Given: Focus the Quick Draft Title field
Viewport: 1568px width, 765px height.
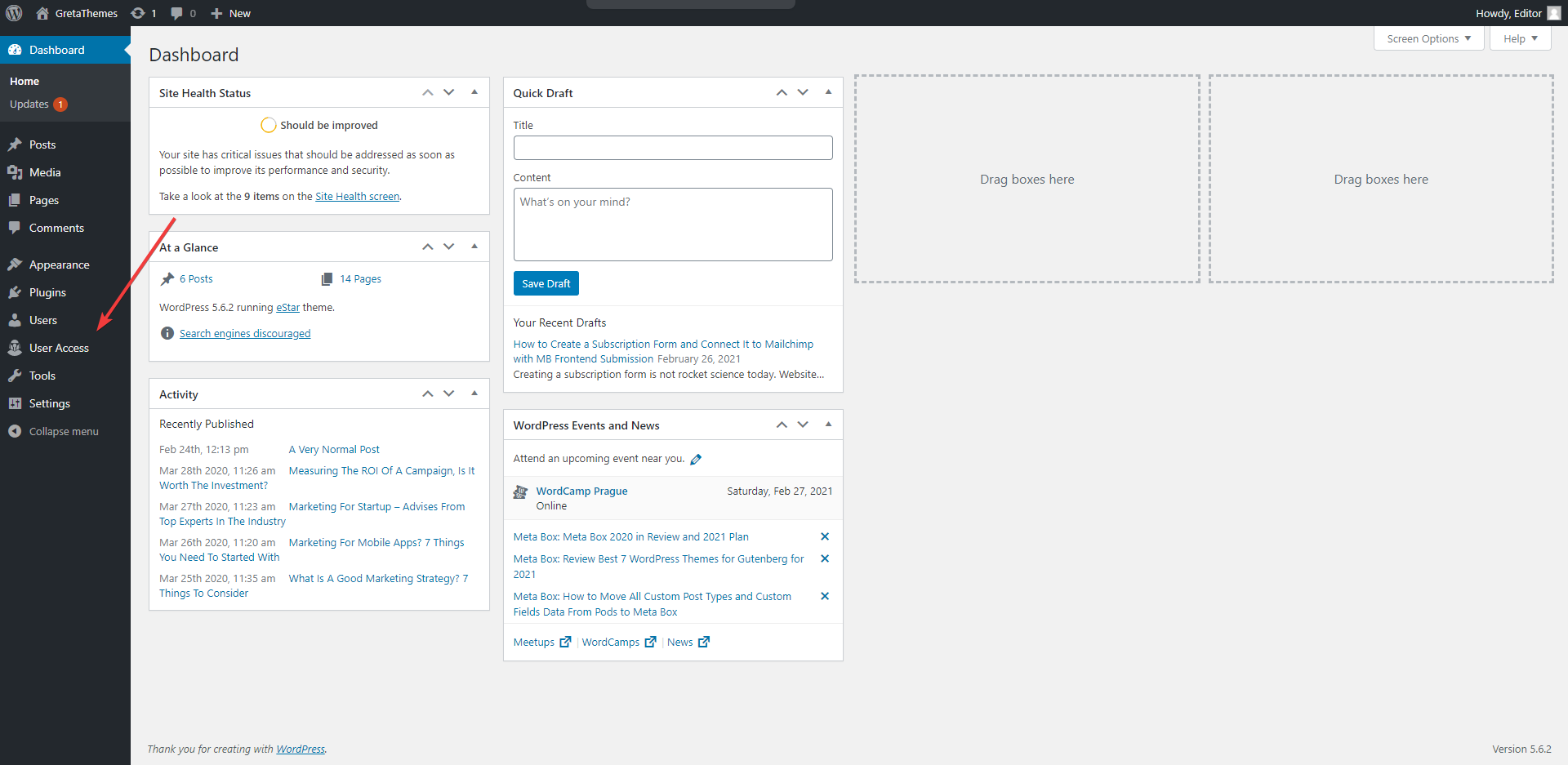Looking at the screenshot, I should click(x=673, y=148).
